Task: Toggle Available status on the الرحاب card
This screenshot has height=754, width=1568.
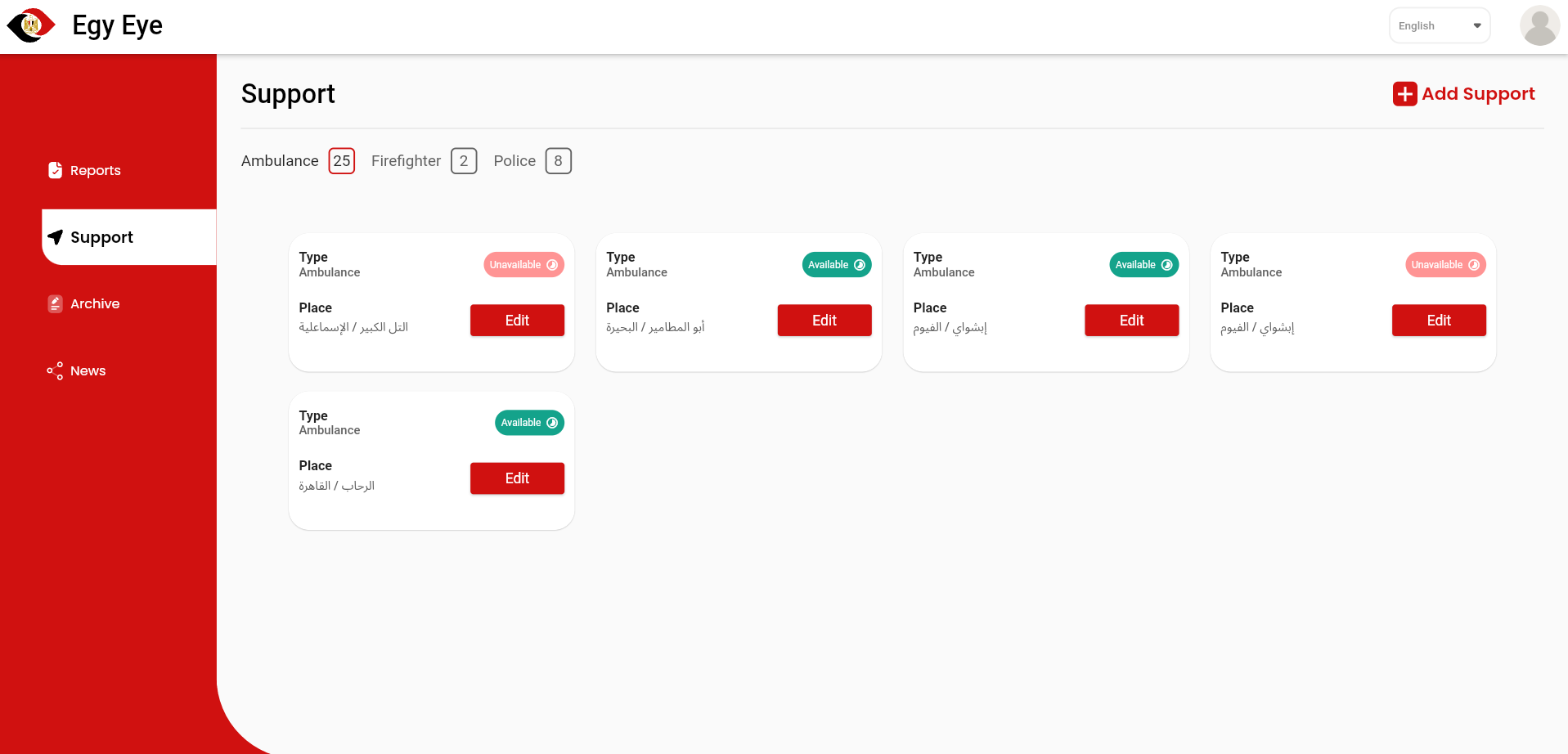Action: point(528,422)
